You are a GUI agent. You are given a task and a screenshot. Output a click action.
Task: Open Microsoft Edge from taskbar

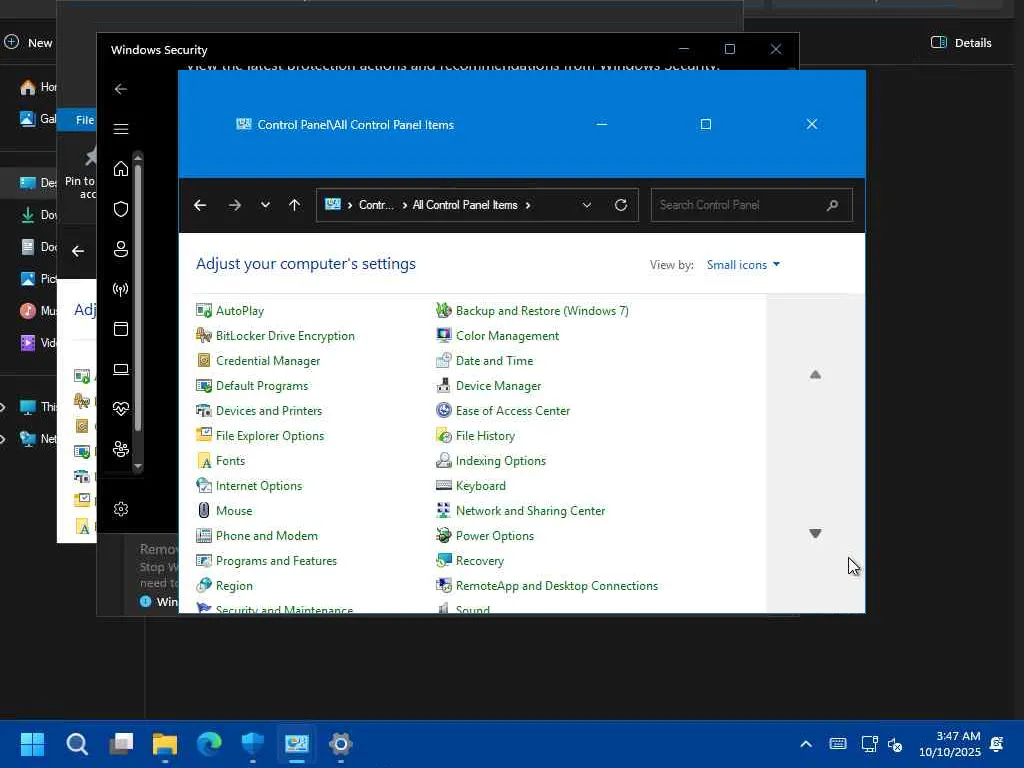click(209, 744)
